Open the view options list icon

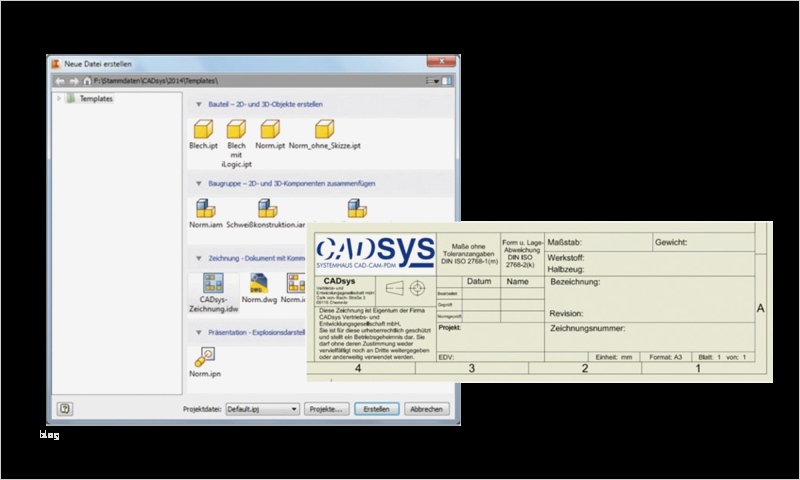(433, 81)
